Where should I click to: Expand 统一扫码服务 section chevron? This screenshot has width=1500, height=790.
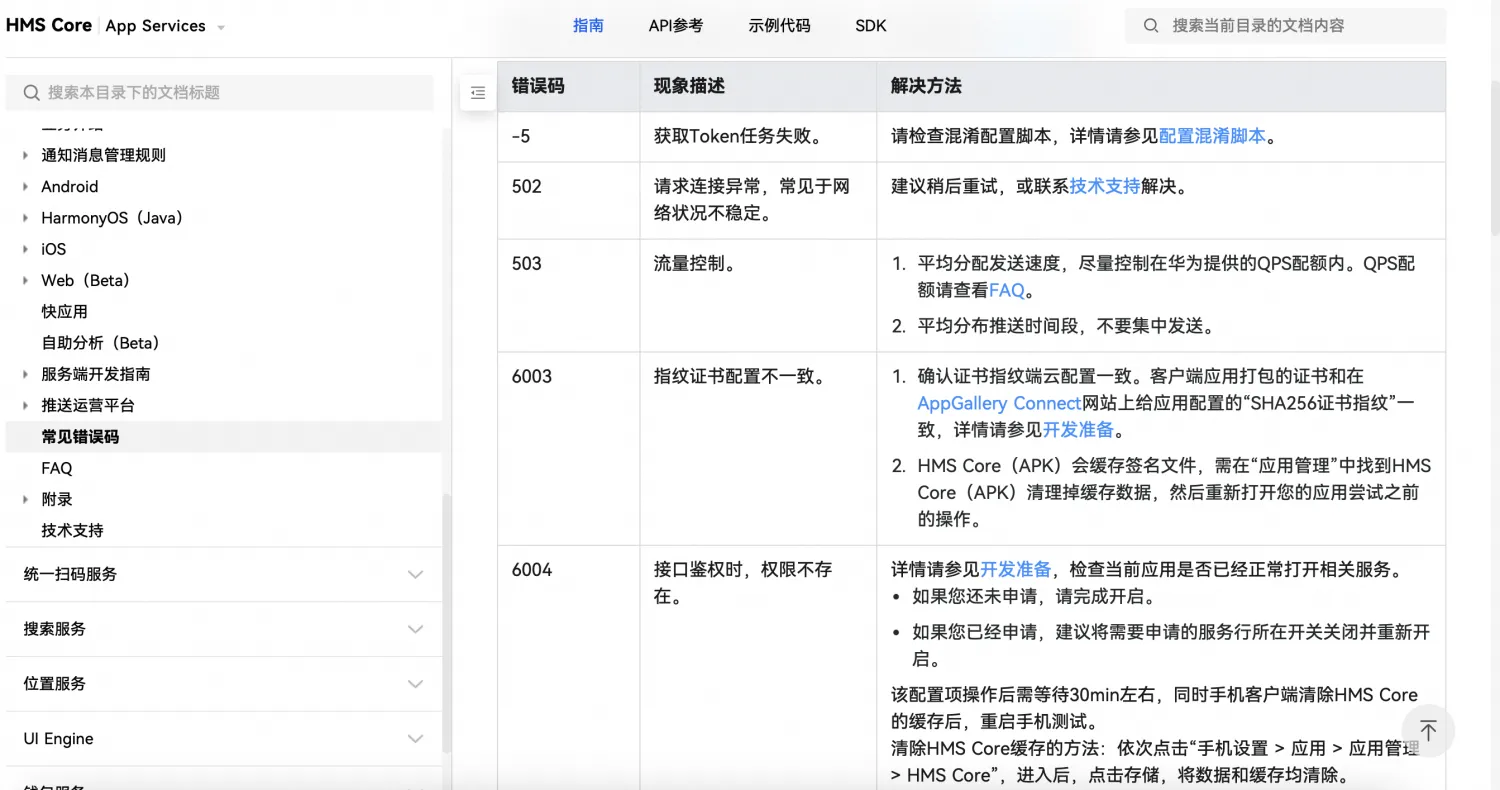pos(416,575)
